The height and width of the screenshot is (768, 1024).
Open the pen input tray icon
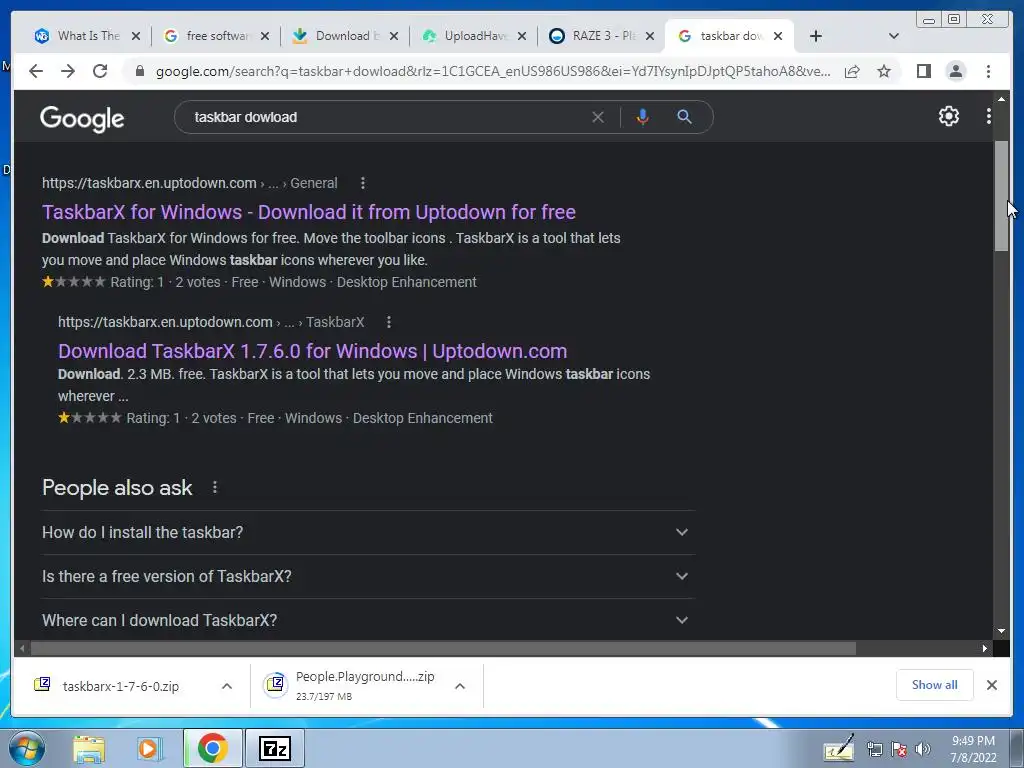(839, 748)
